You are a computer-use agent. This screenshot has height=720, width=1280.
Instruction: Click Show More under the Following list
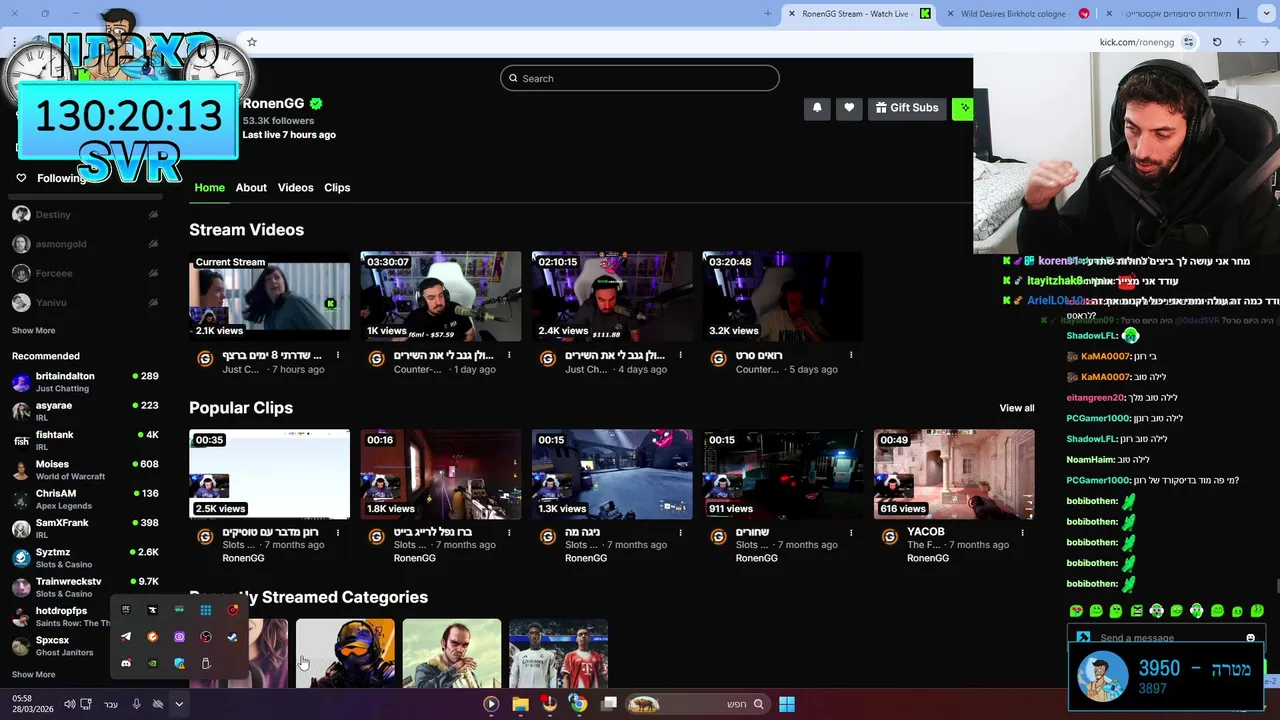pyautogui.click(x=33, y=330)
